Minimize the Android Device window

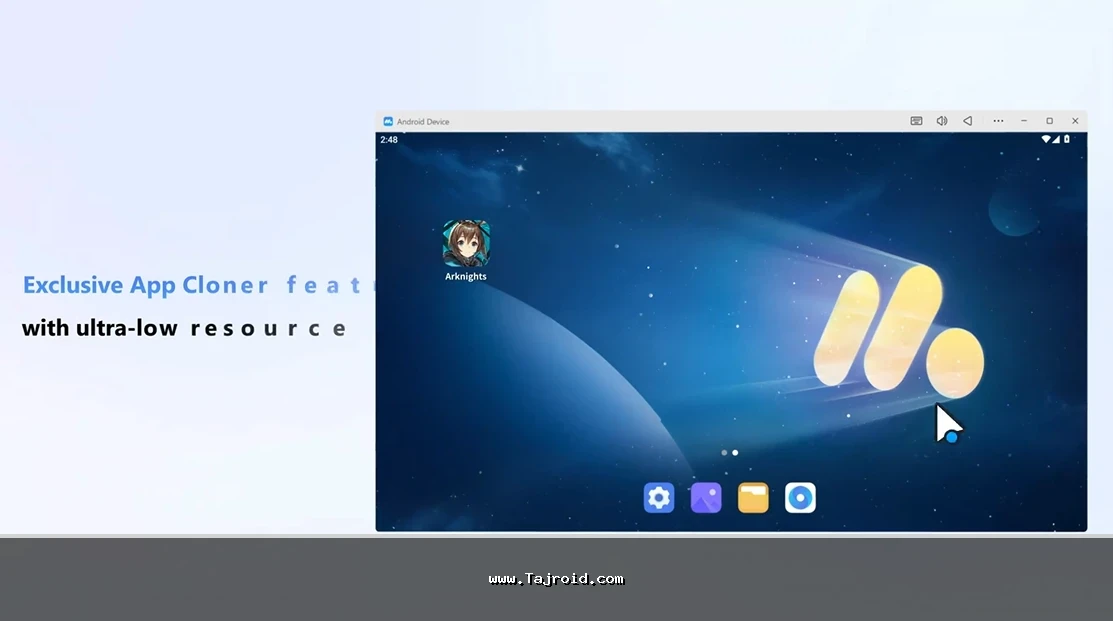point(1024,121)
